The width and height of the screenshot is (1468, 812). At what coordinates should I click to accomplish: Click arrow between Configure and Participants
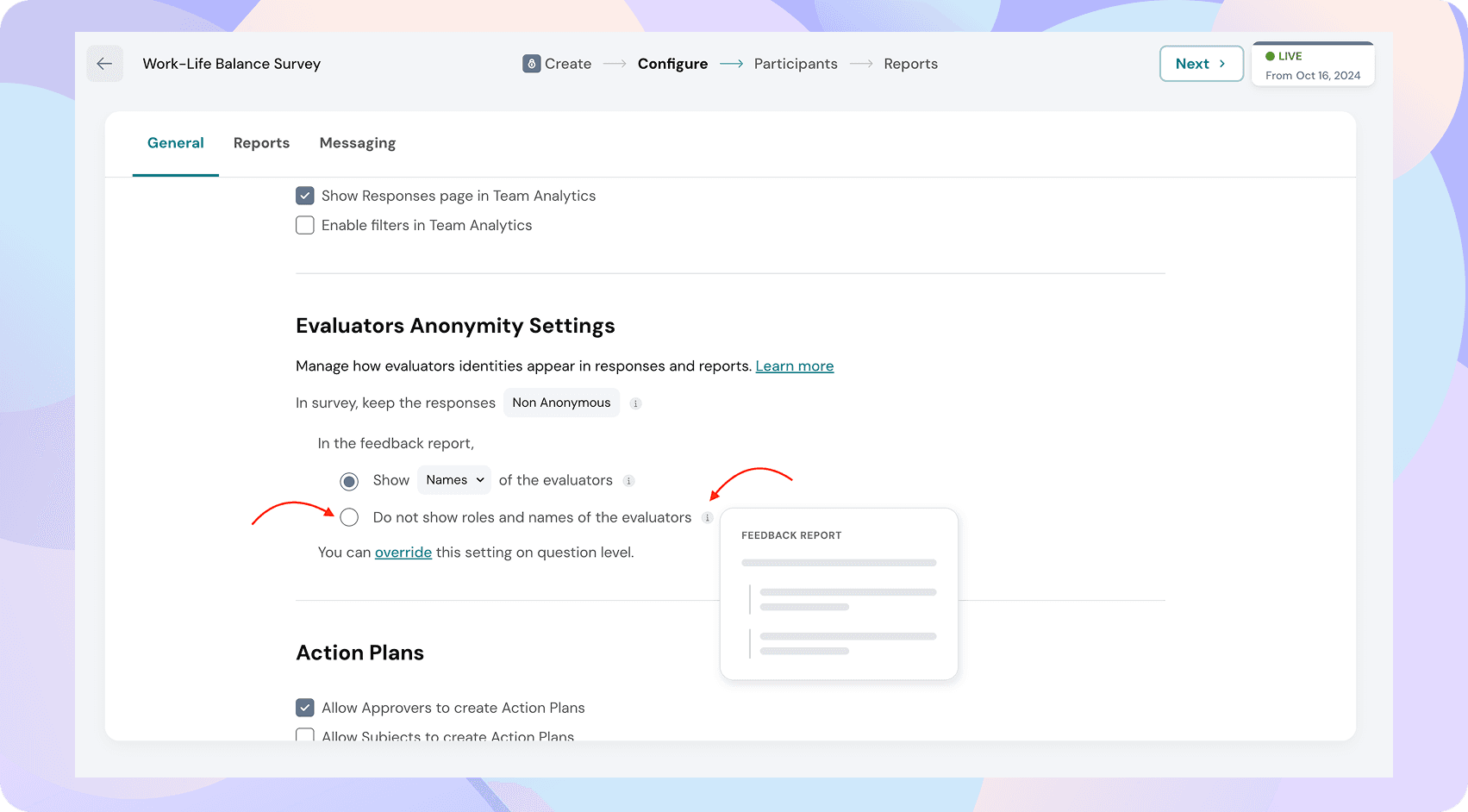731,64
